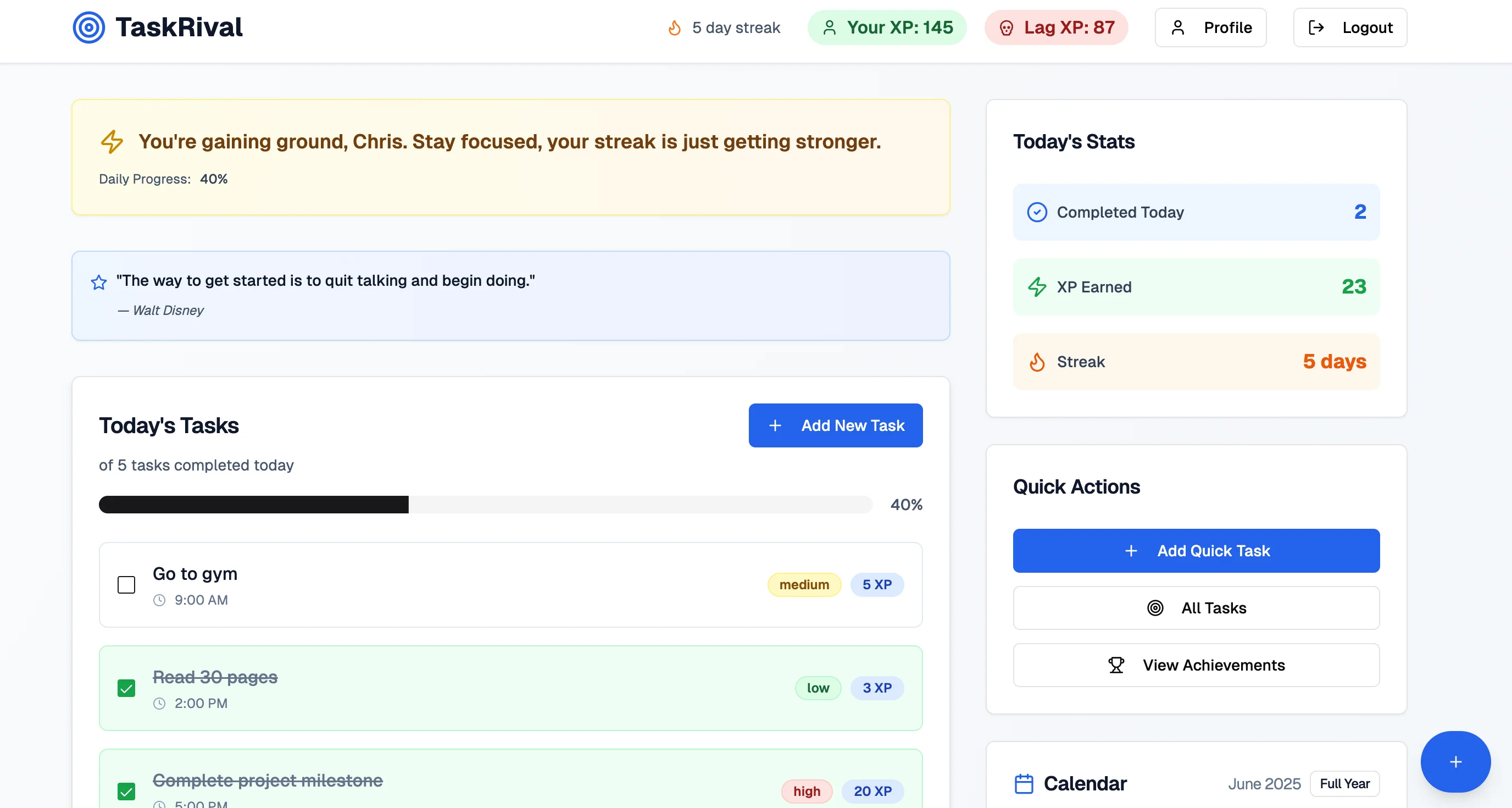Click the Completed Today value 2
Viewport: 1512px width, 808px height.
tap(1360, 212)
